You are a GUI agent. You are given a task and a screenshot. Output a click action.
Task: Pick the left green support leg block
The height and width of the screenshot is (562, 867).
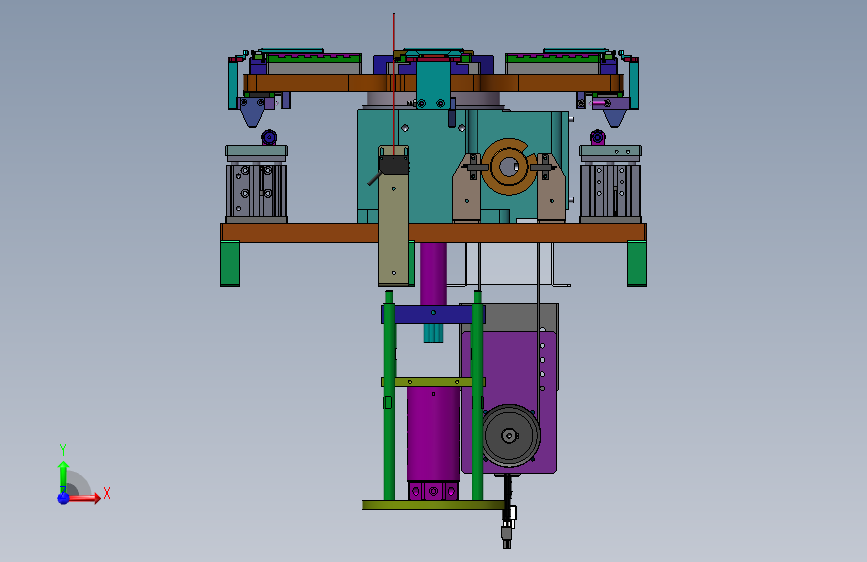[230, 263]
